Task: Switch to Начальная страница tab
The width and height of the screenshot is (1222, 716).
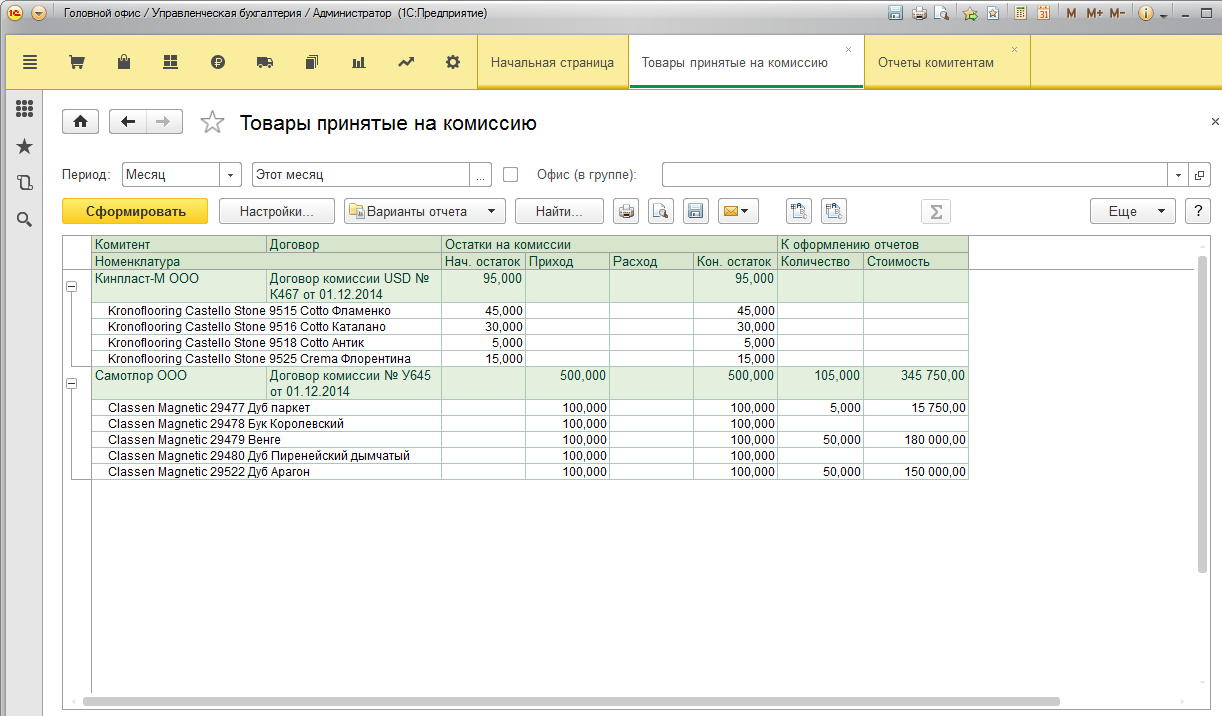Action: 552,62
